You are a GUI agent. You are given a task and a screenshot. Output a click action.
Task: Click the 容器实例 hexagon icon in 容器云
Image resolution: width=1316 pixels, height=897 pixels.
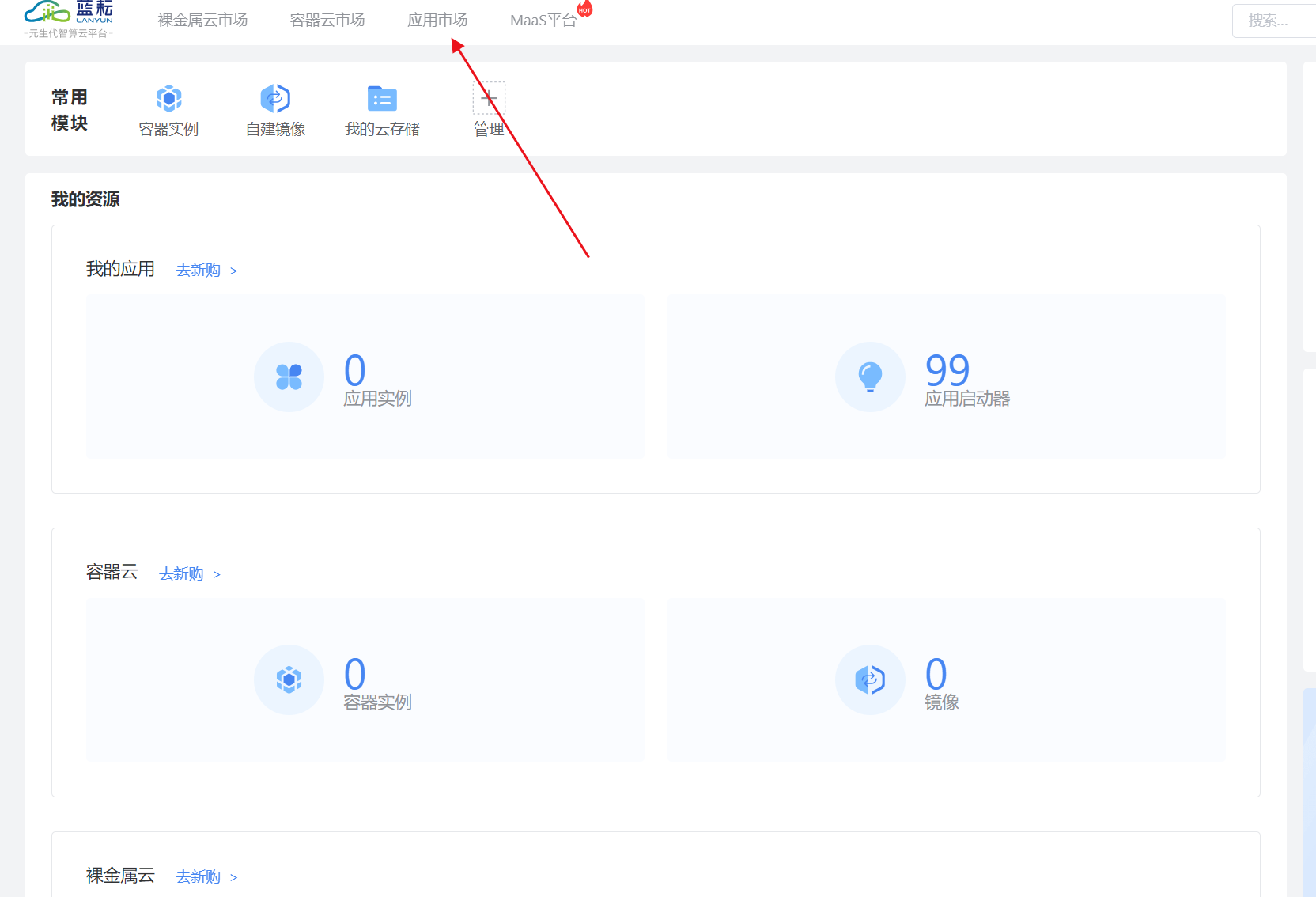tap(289, 679)
